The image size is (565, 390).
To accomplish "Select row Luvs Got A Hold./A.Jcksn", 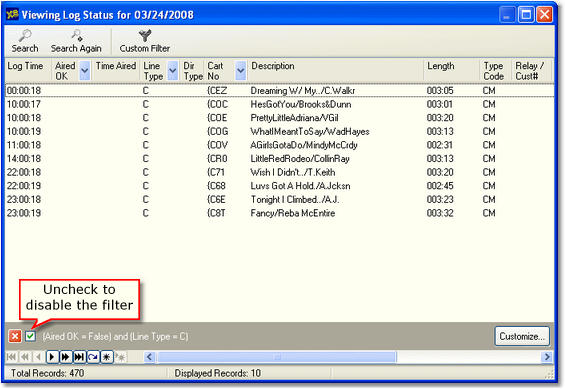I will point(280,186).
